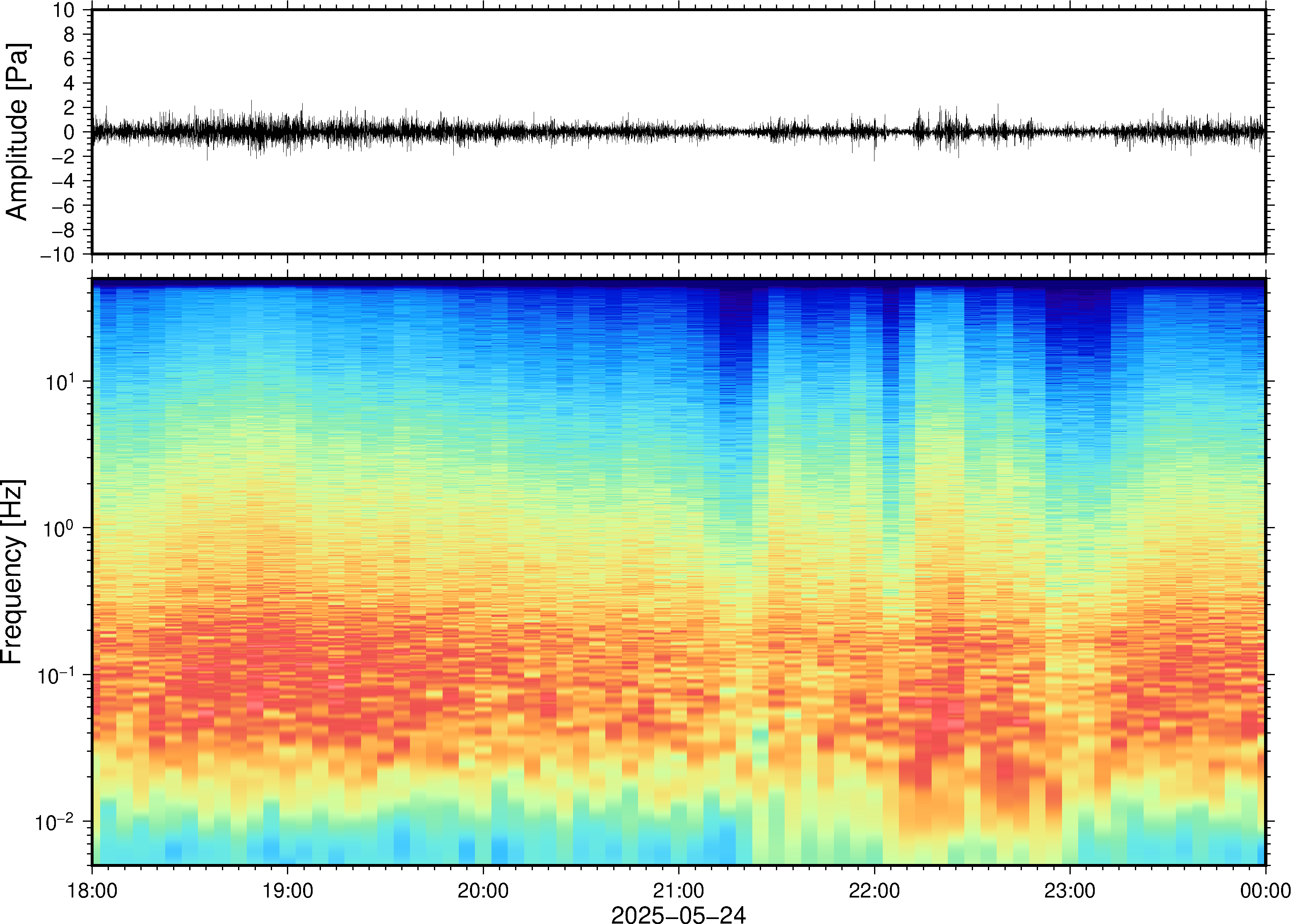Viewport: 1291px width, 924px height.
Task: Click inside the amplitude waveform panel
Action: (x=678, y=131)
